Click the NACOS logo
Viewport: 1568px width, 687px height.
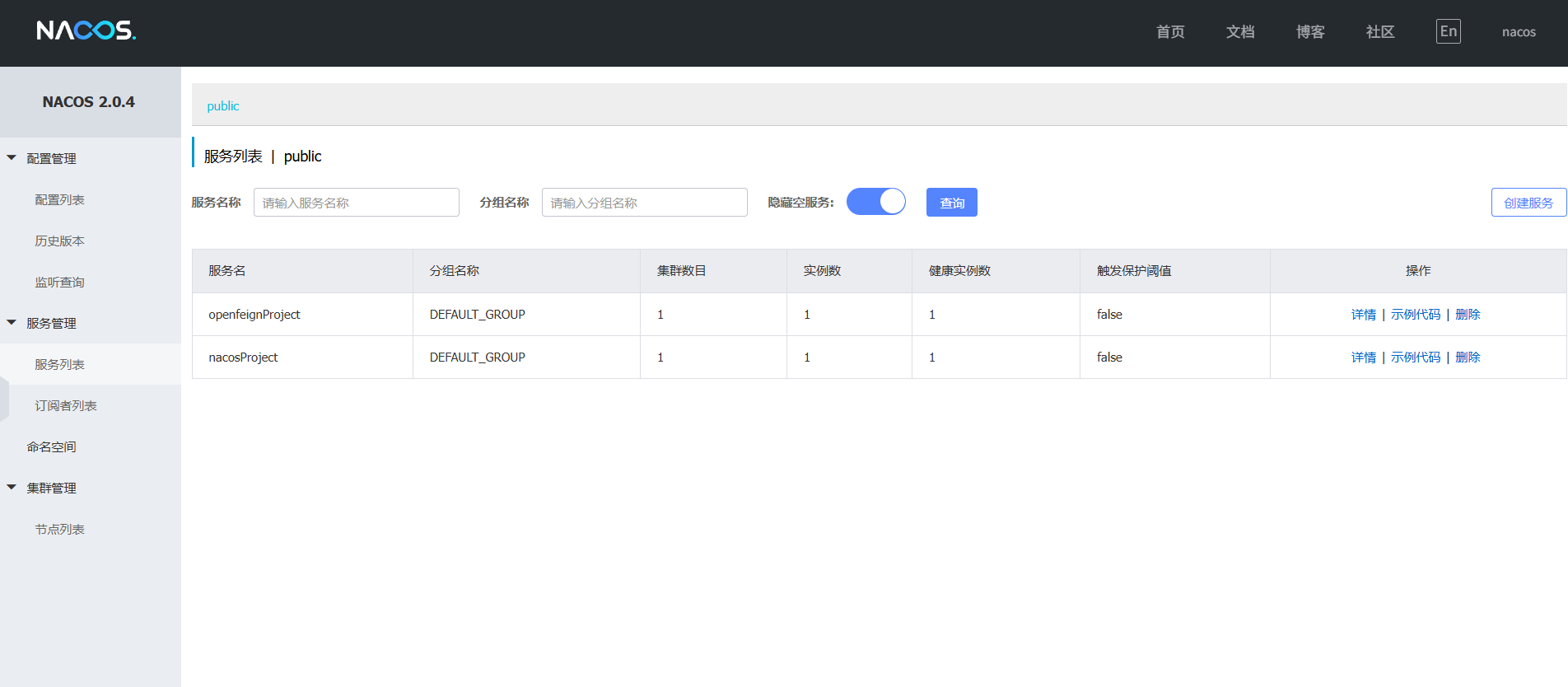click(86, 30)
